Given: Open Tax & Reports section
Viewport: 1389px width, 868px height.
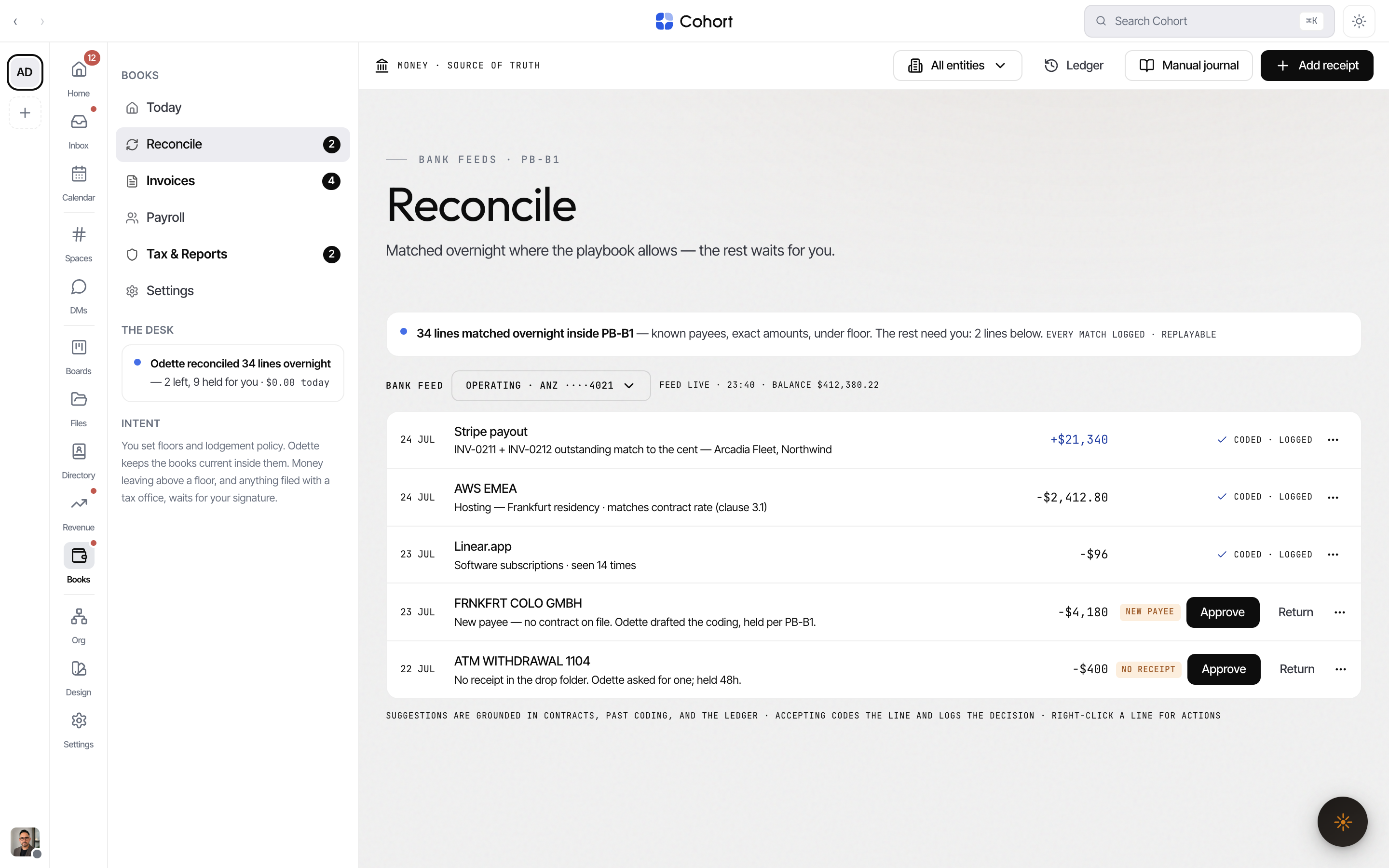Looking at the screenshot, I should [232, 254].
